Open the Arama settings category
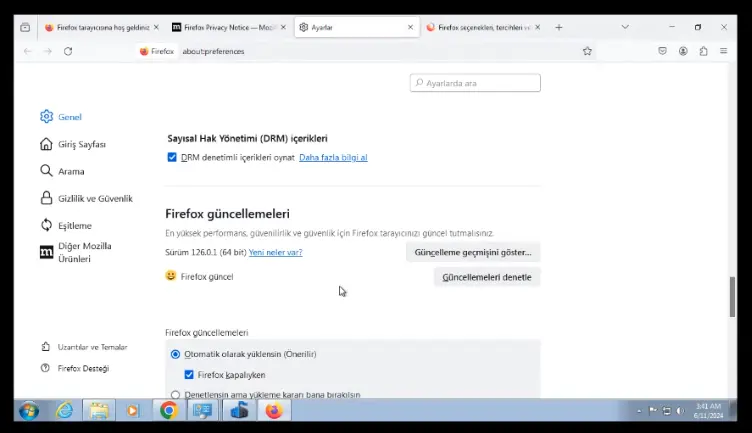 (62, 171)
